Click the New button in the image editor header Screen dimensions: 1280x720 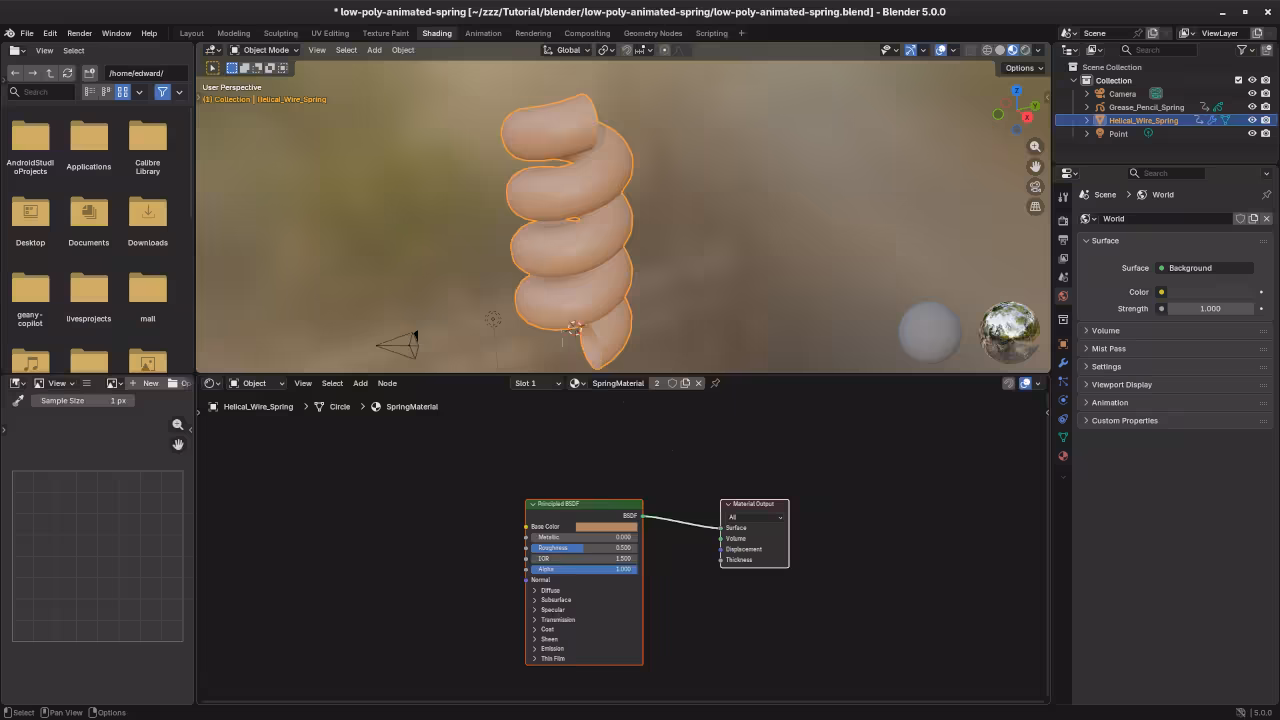click(x=150, y=383)
